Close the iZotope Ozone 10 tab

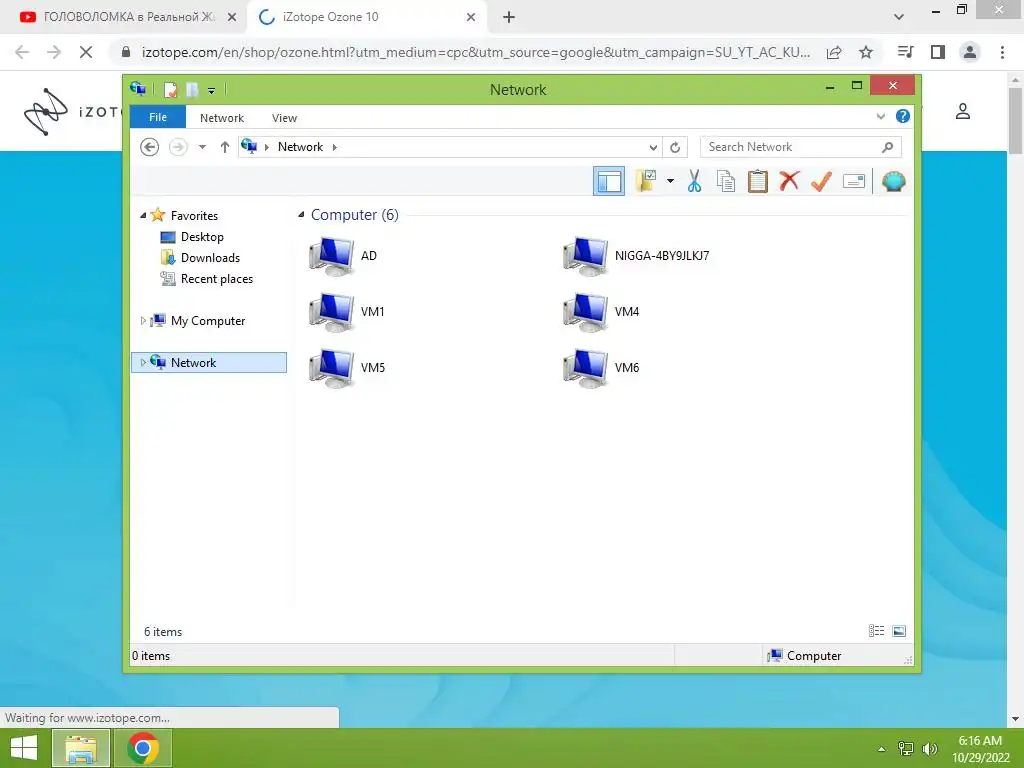[471, 17]
